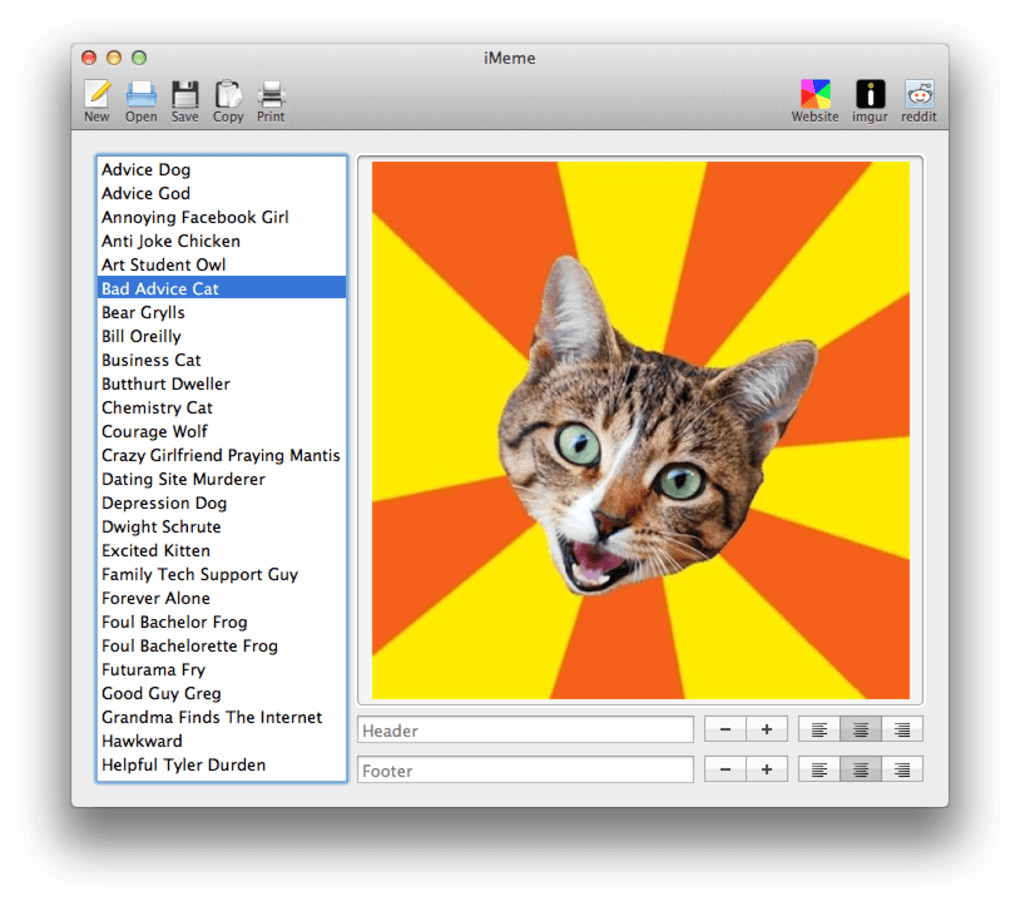1020x906 pixels.
Task: Align footer text left
Action: click(x=819, y=769)
